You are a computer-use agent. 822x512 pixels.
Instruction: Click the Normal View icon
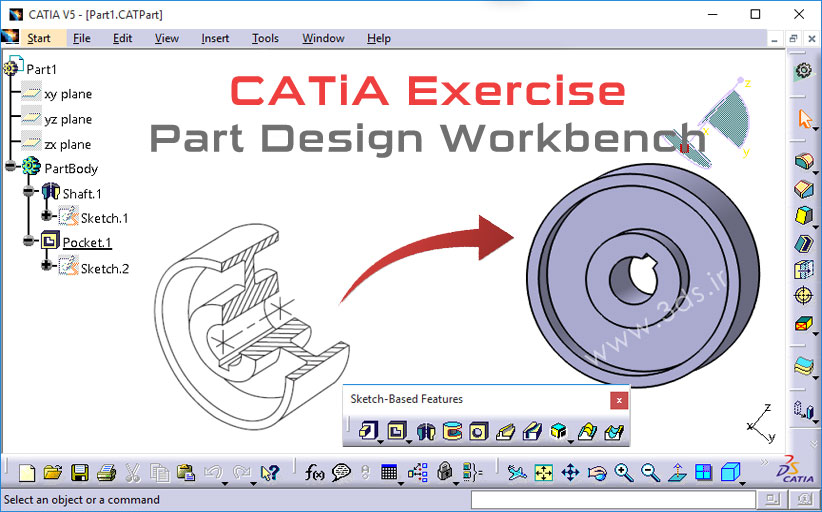pos(677,473)
